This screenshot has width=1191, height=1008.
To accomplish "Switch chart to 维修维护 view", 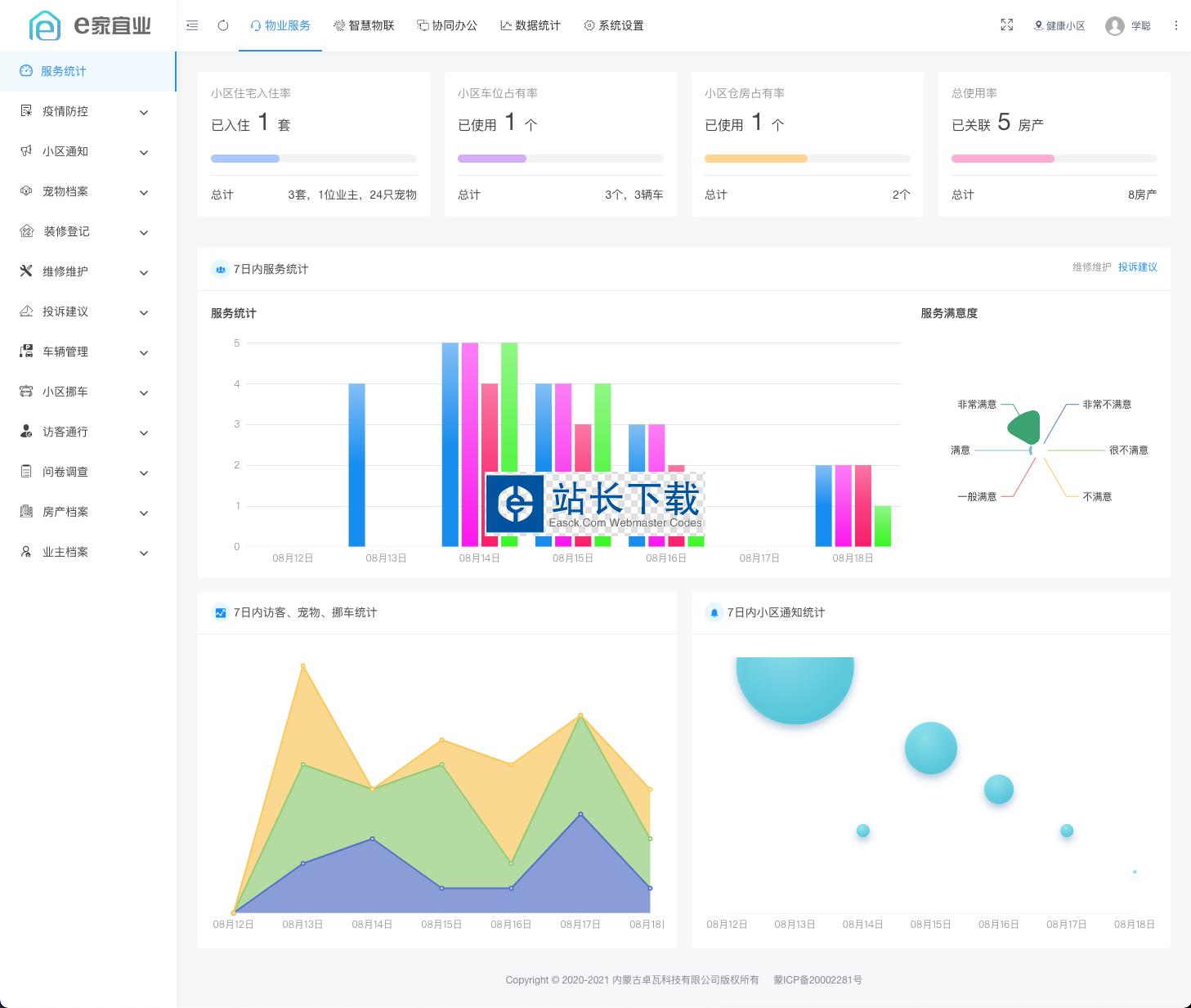I will click(x=1091, y=267).
